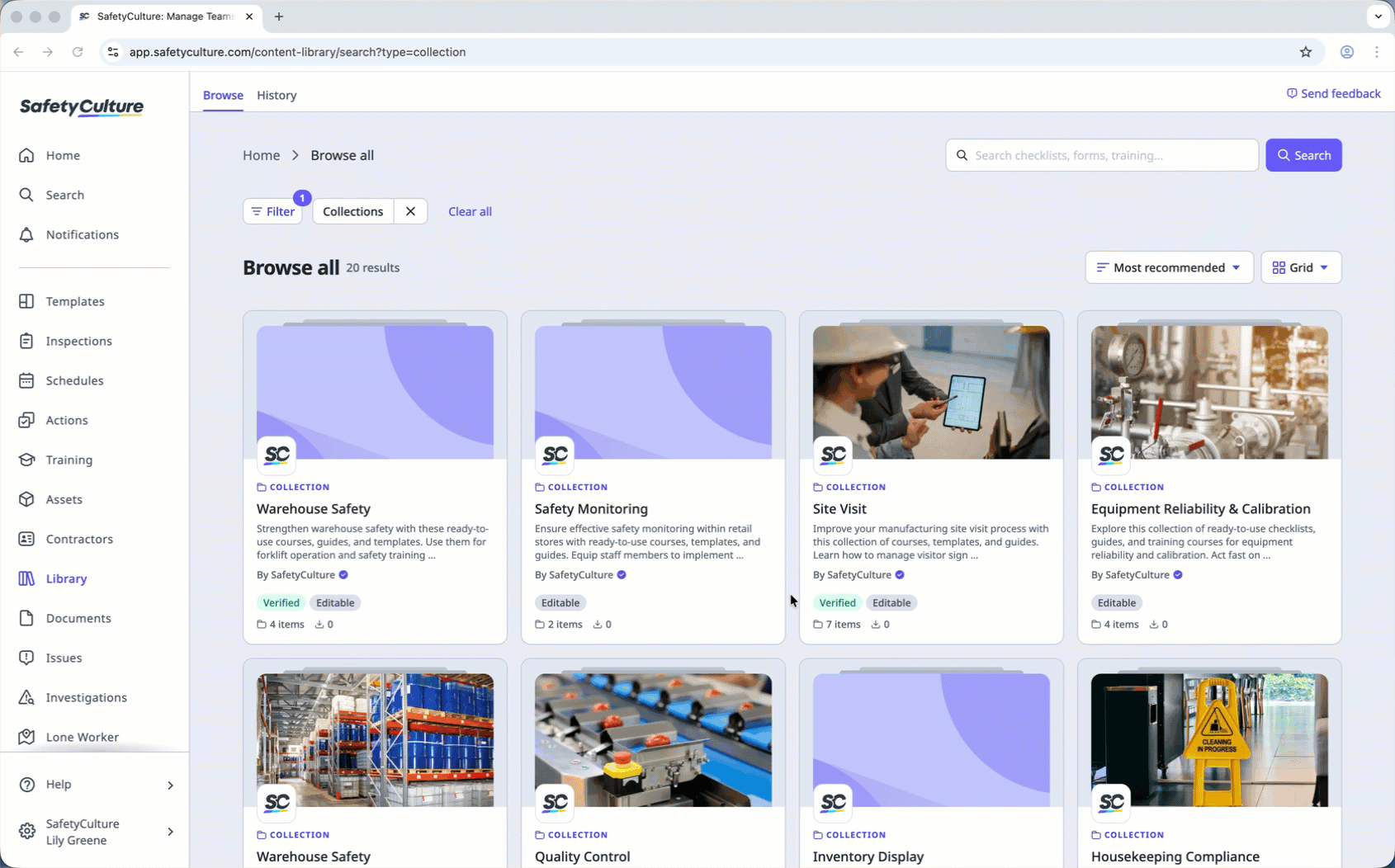The width and height of the screenshot is (1395, 868).
Task: Click the SafetyCulture logo
Action: tap(82, 107)
